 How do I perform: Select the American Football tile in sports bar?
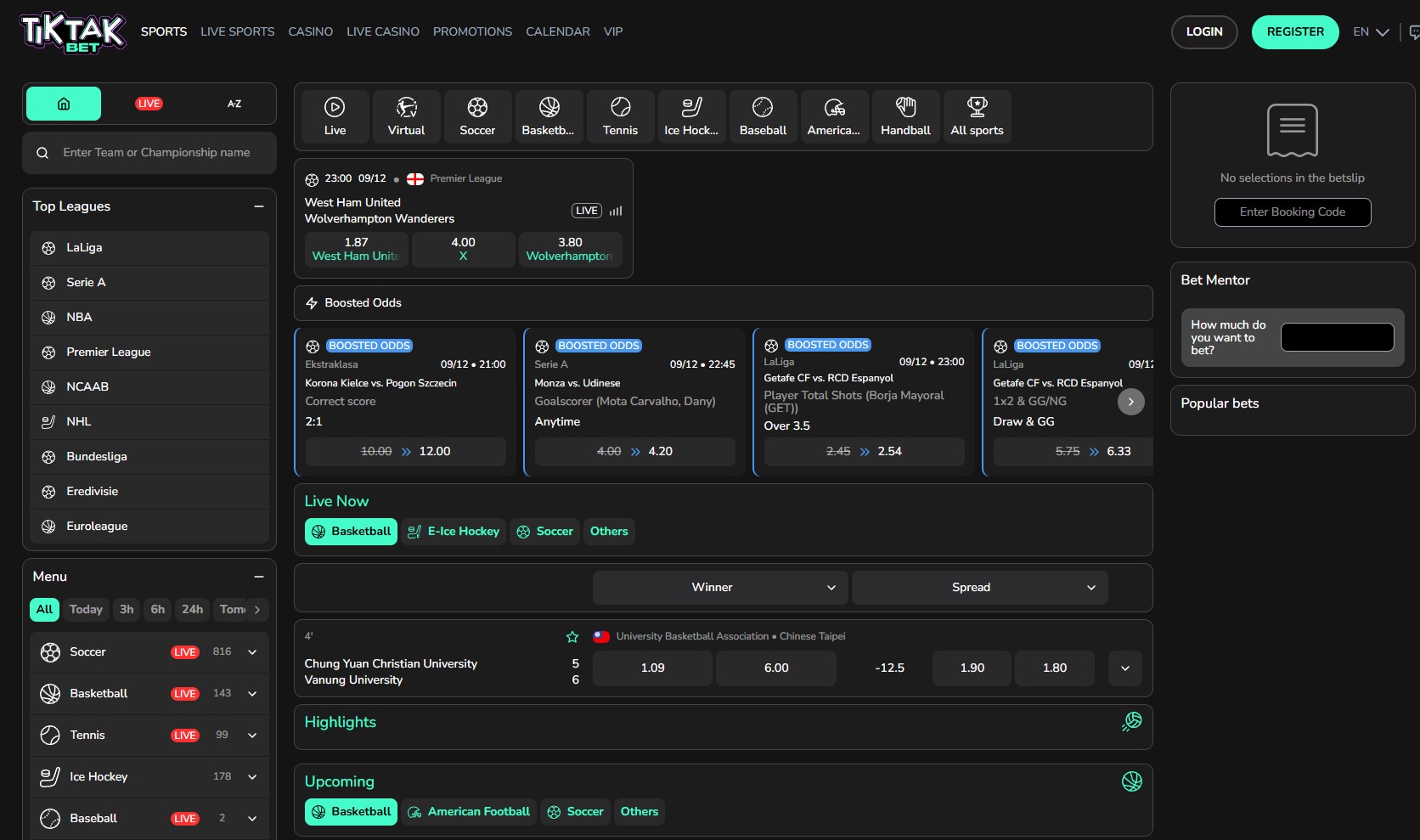pos(834,116)
